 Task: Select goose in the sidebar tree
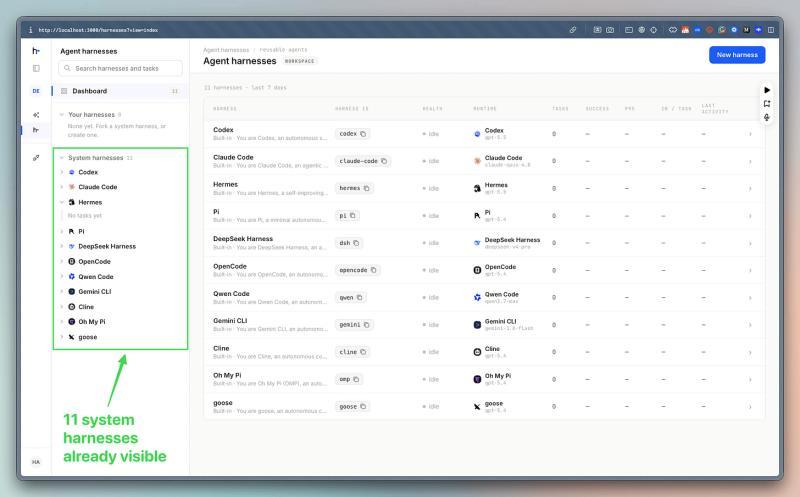88,337
